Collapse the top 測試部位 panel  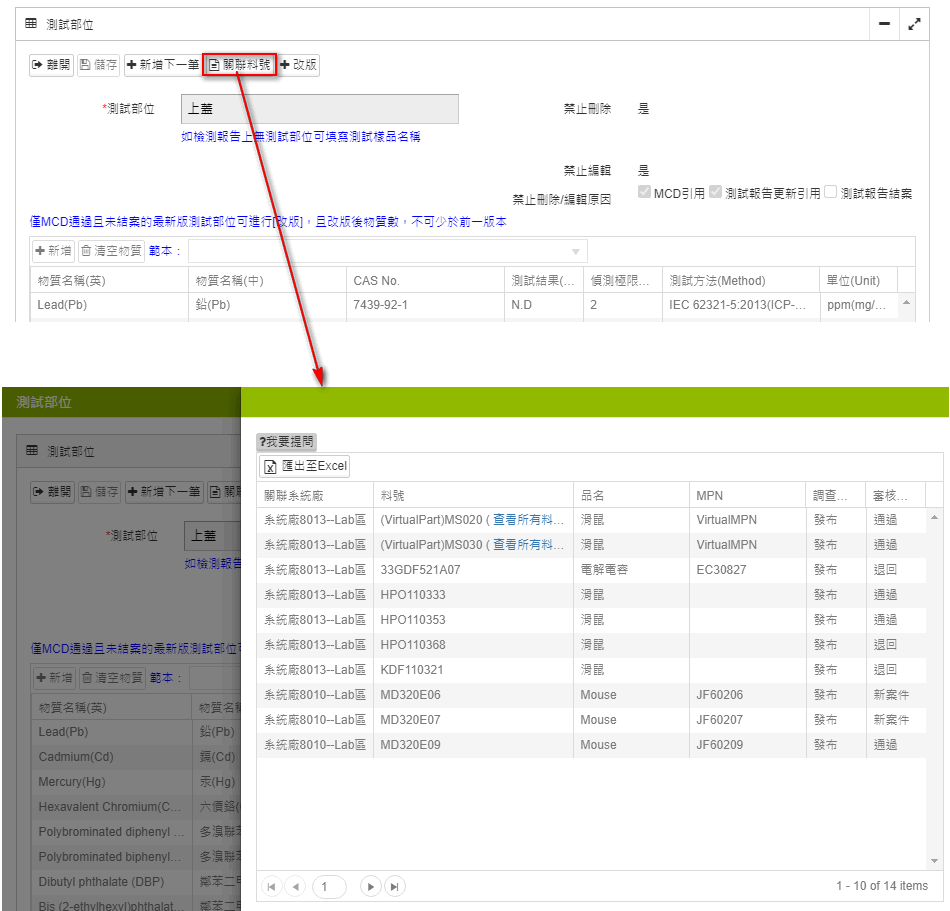pos(884,24)
